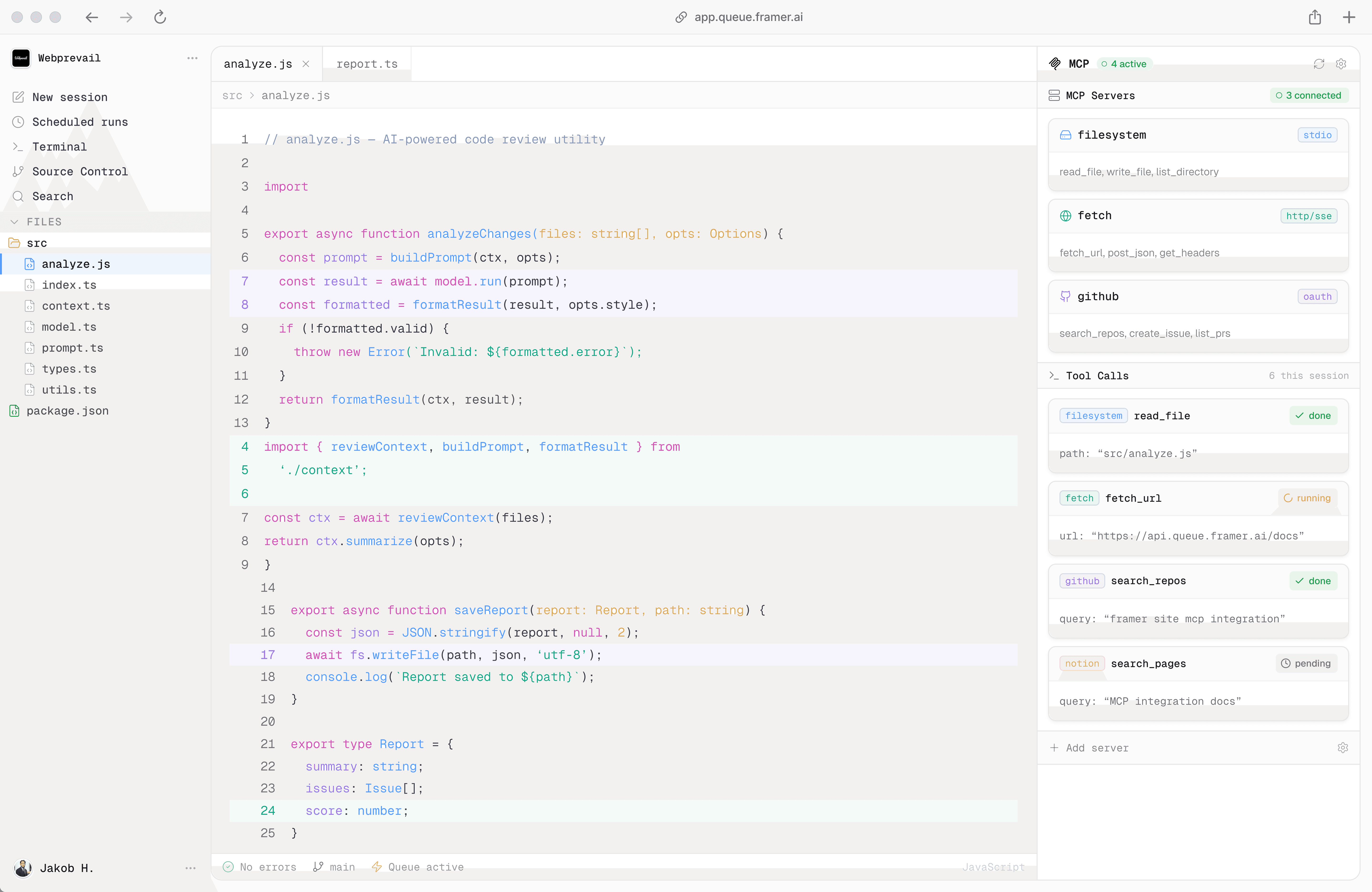
Task: Open a new browser tab with plus
Action: click(1349, 17)
